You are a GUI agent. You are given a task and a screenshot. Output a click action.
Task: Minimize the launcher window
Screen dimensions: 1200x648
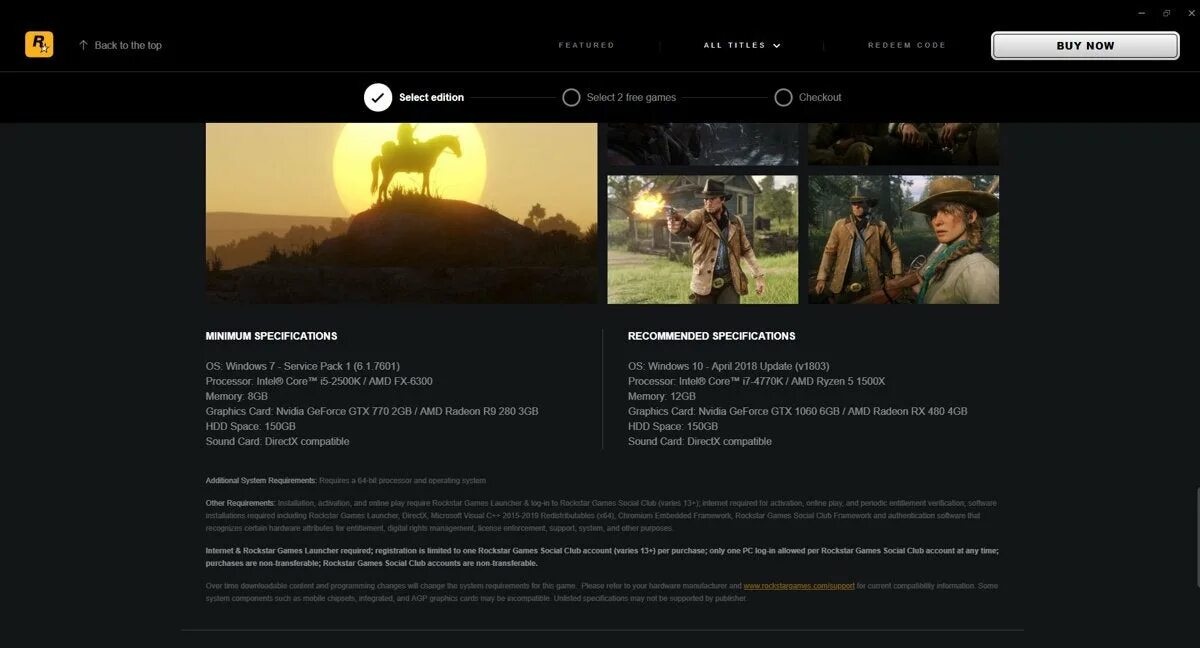tap(1141, 13)
